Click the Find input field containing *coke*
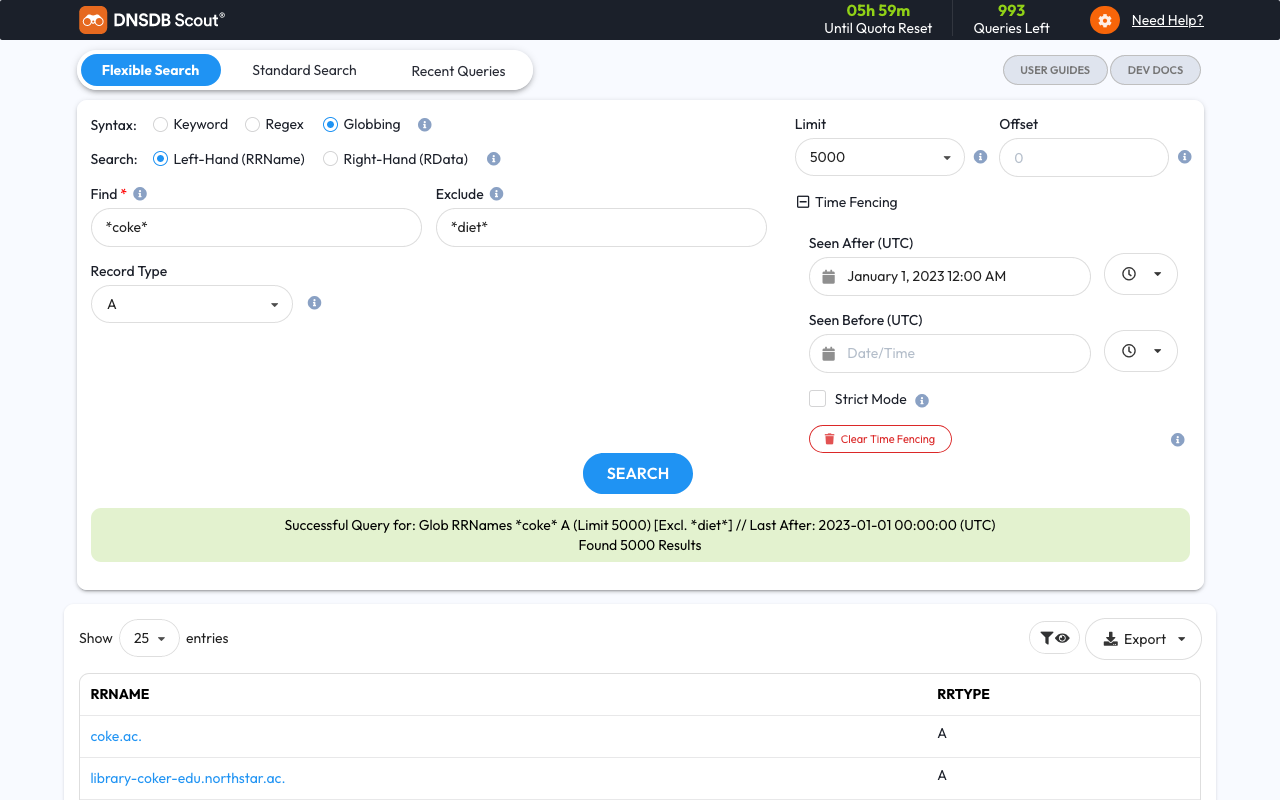 [256, 227]
